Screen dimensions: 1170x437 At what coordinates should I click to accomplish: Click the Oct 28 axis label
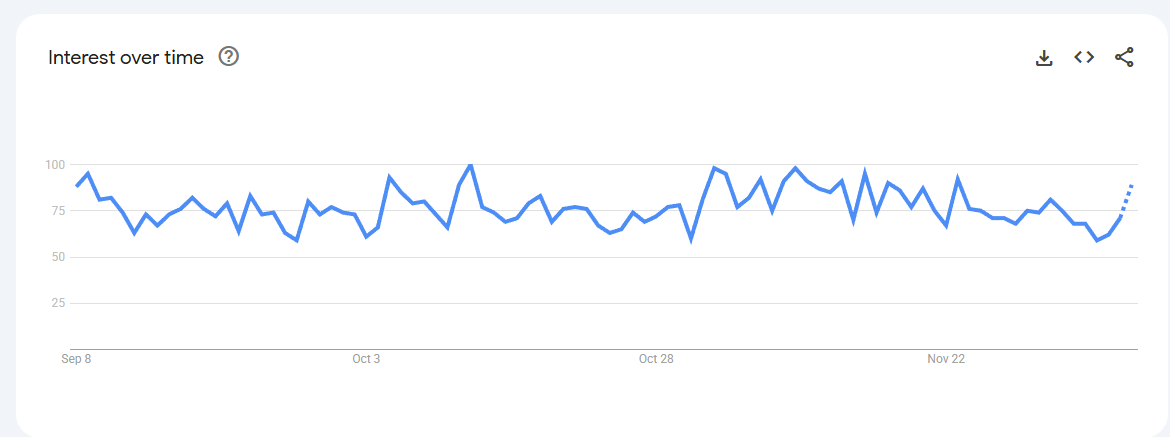pos(656,359)
